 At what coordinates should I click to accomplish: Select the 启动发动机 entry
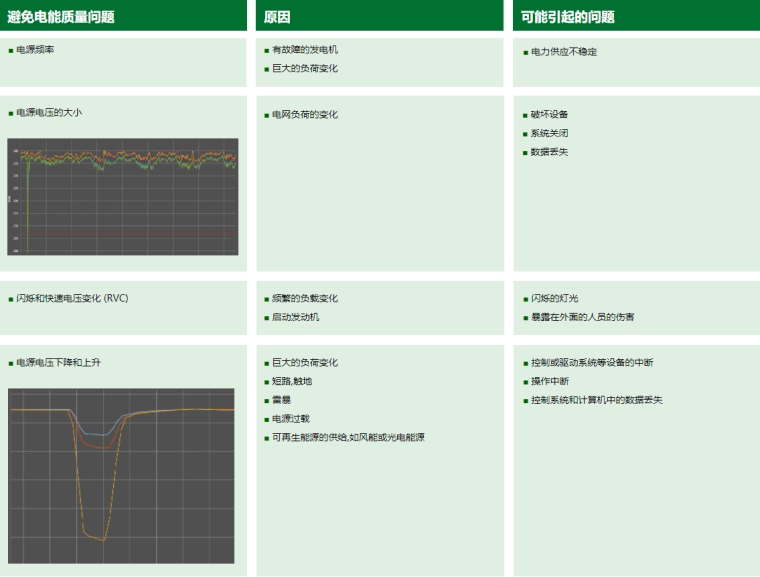click(x=296, y=317)
